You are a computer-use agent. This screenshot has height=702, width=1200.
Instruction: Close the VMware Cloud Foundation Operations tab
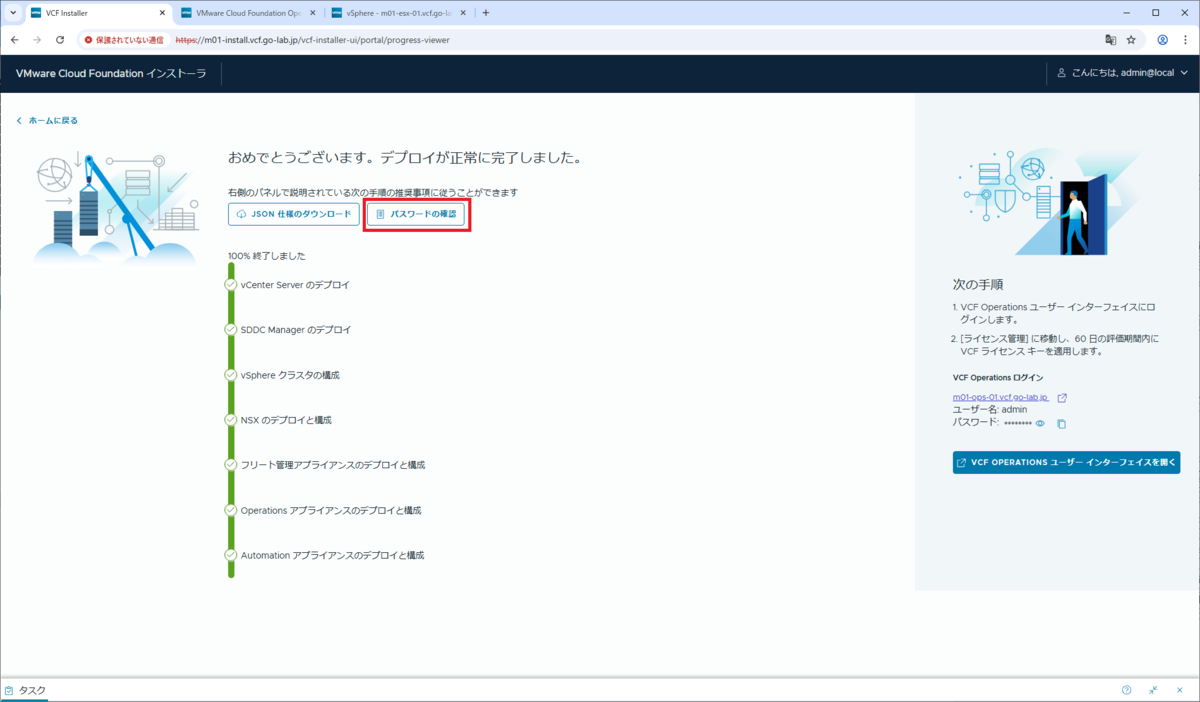(312, 13)
